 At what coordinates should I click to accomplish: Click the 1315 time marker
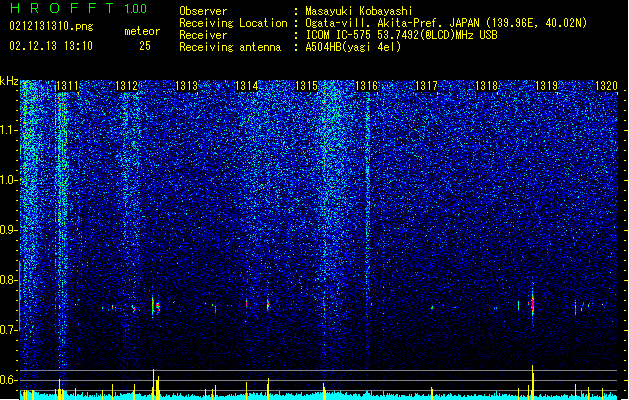point(306,86)
